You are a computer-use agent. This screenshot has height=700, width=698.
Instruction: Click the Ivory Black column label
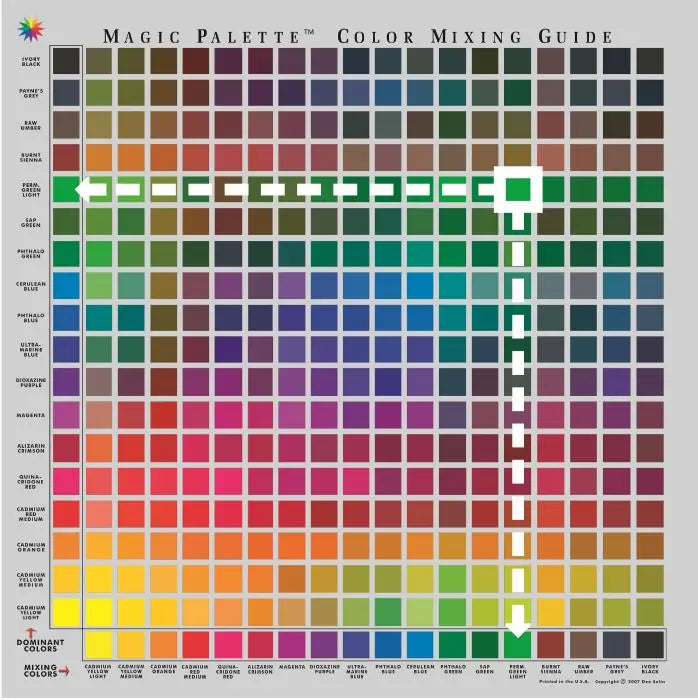click(x=650, y=669)
